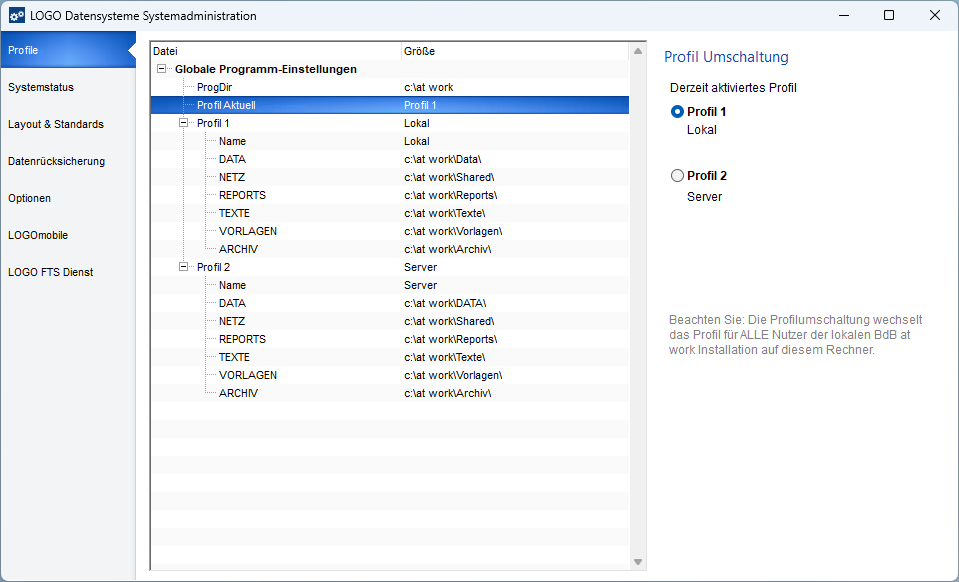
Task: Open the LOGO FTS Dienst section
Action: [68, 272]
